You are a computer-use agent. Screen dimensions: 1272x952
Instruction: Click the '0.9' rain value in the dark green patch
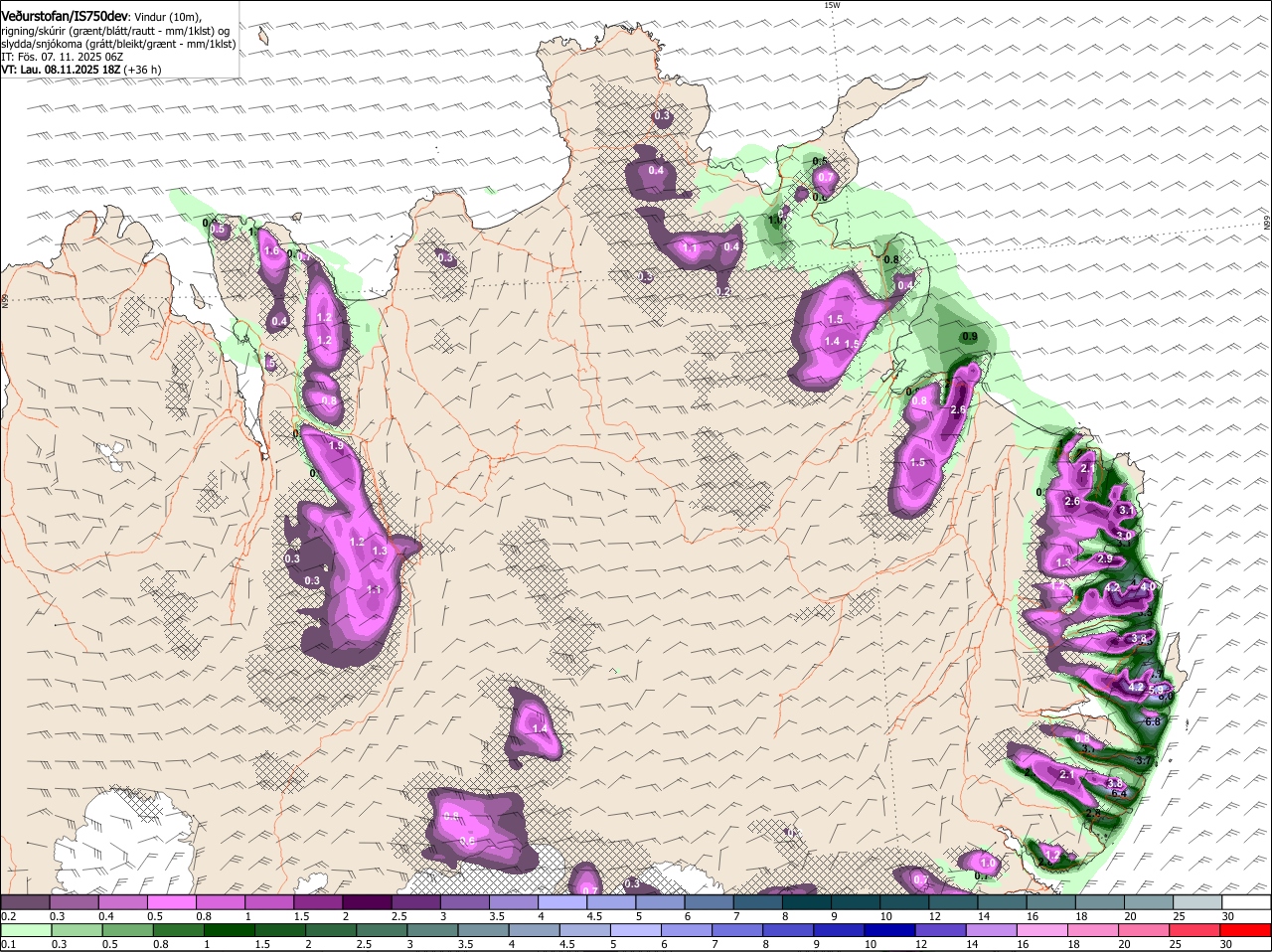[x=970, y=337]
